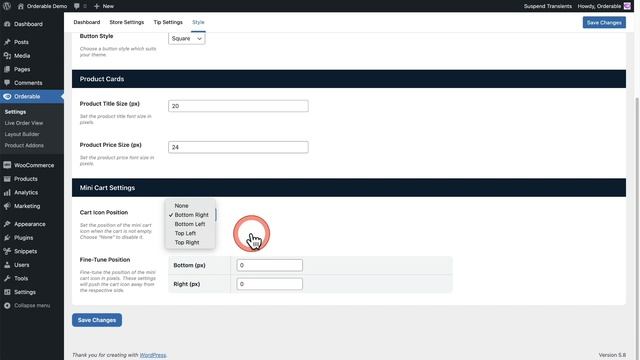This screenshot has width=640, height=360.
Task: Open Layout Builder submenu
Action: [x=22, y=134]
